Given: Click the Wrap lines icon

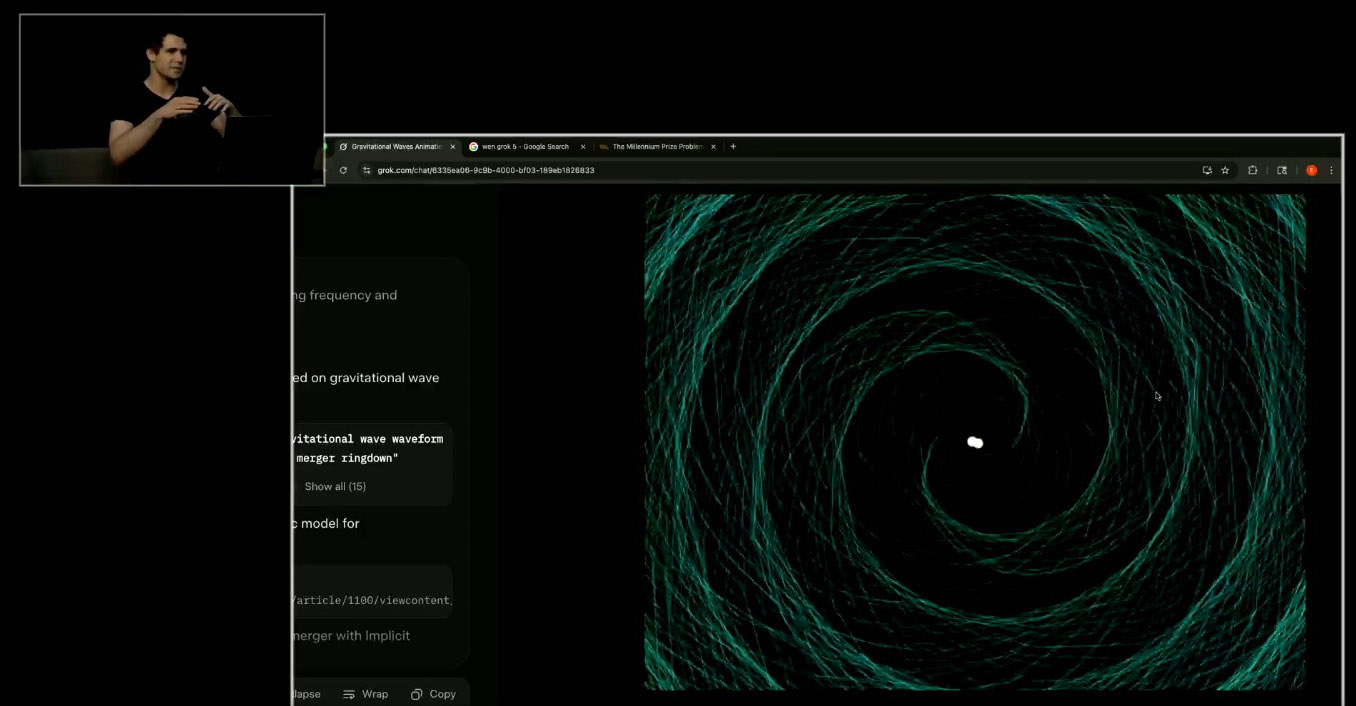Looking at the screenshot, I should click(348, 694).
